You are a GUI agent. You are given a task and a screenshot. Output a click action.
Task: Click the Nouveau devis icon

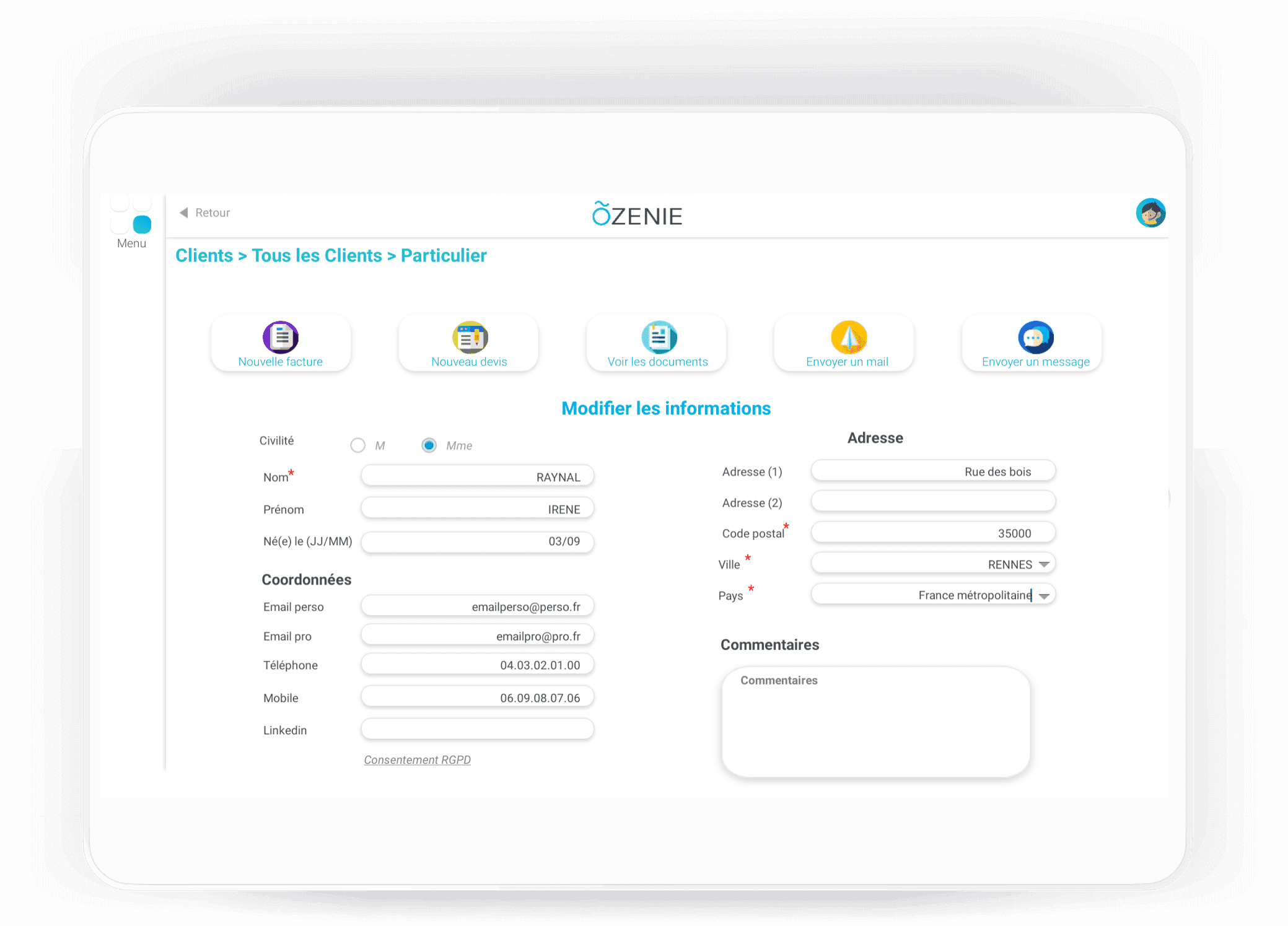[470, 337]
